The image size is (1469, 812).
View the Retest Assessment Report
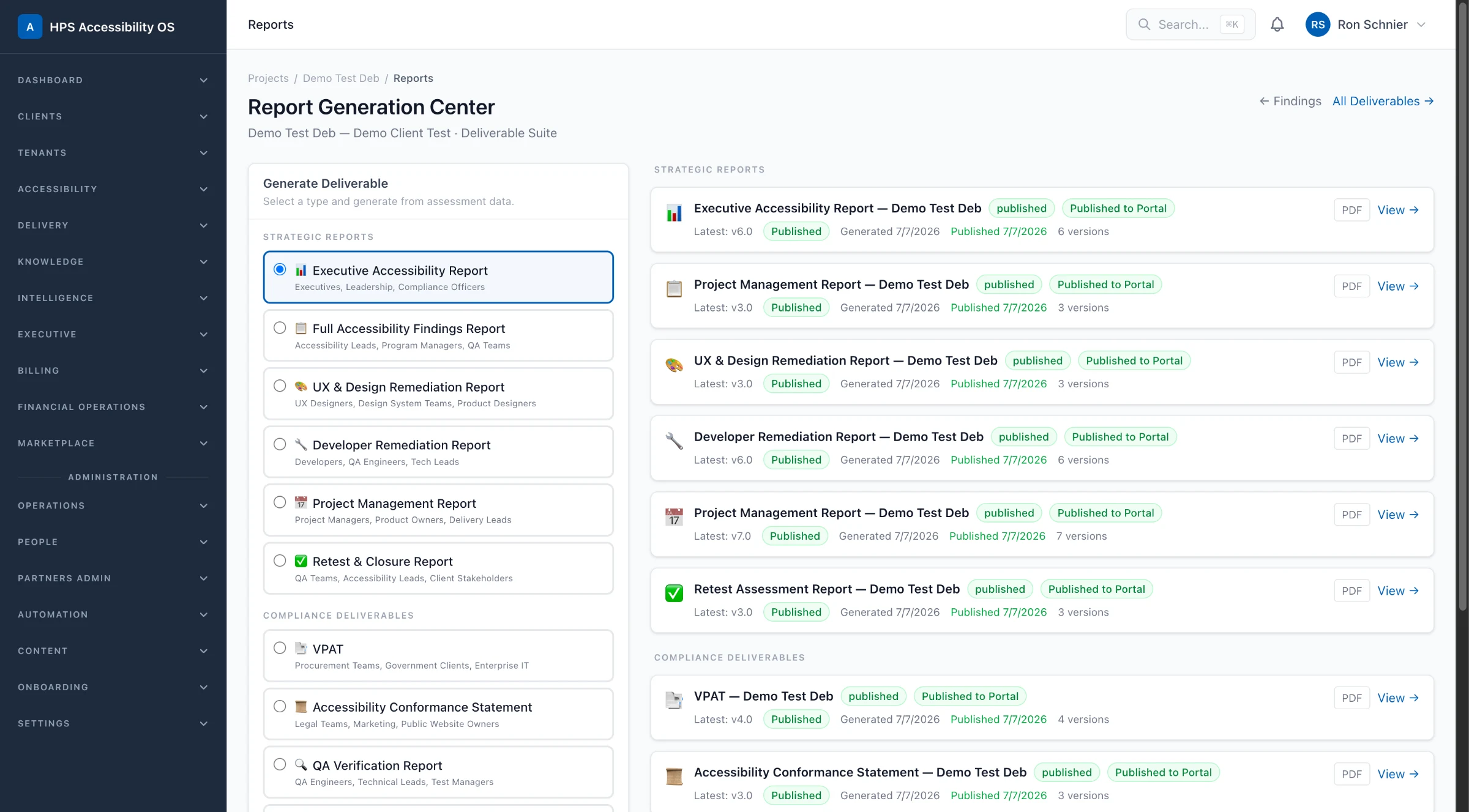pos(1398,590)
